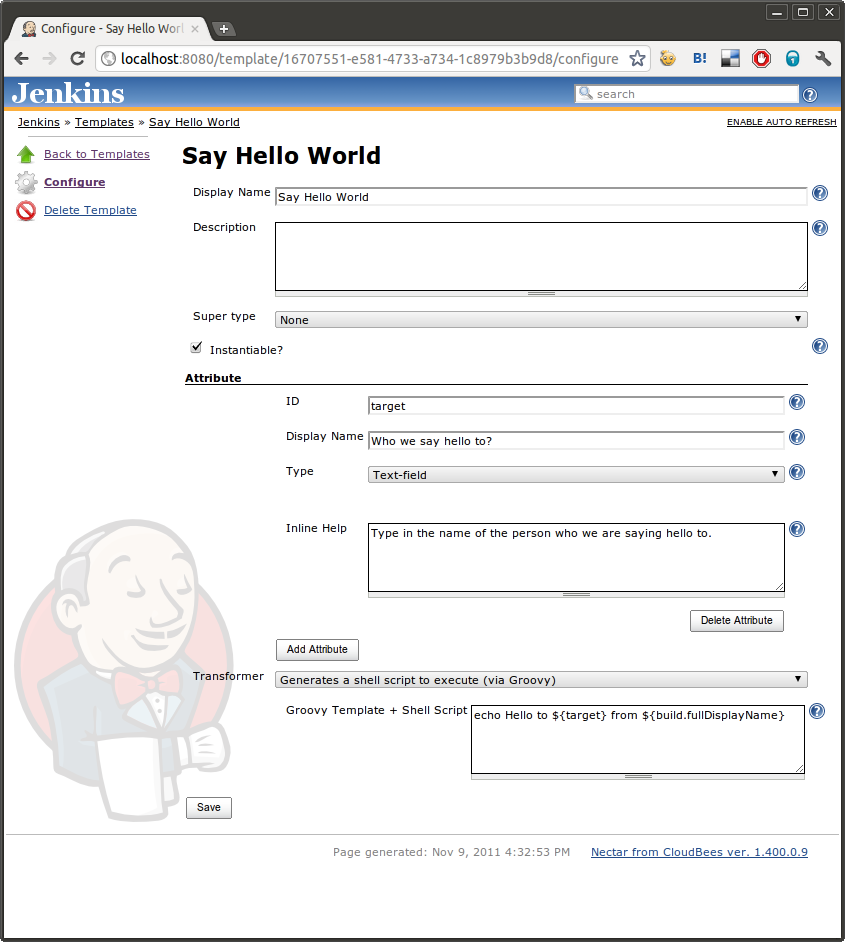Click Enable Auto Refresh link
This screenshot has height=942, width=845.
pyautogui.click(x=781, y=122)
